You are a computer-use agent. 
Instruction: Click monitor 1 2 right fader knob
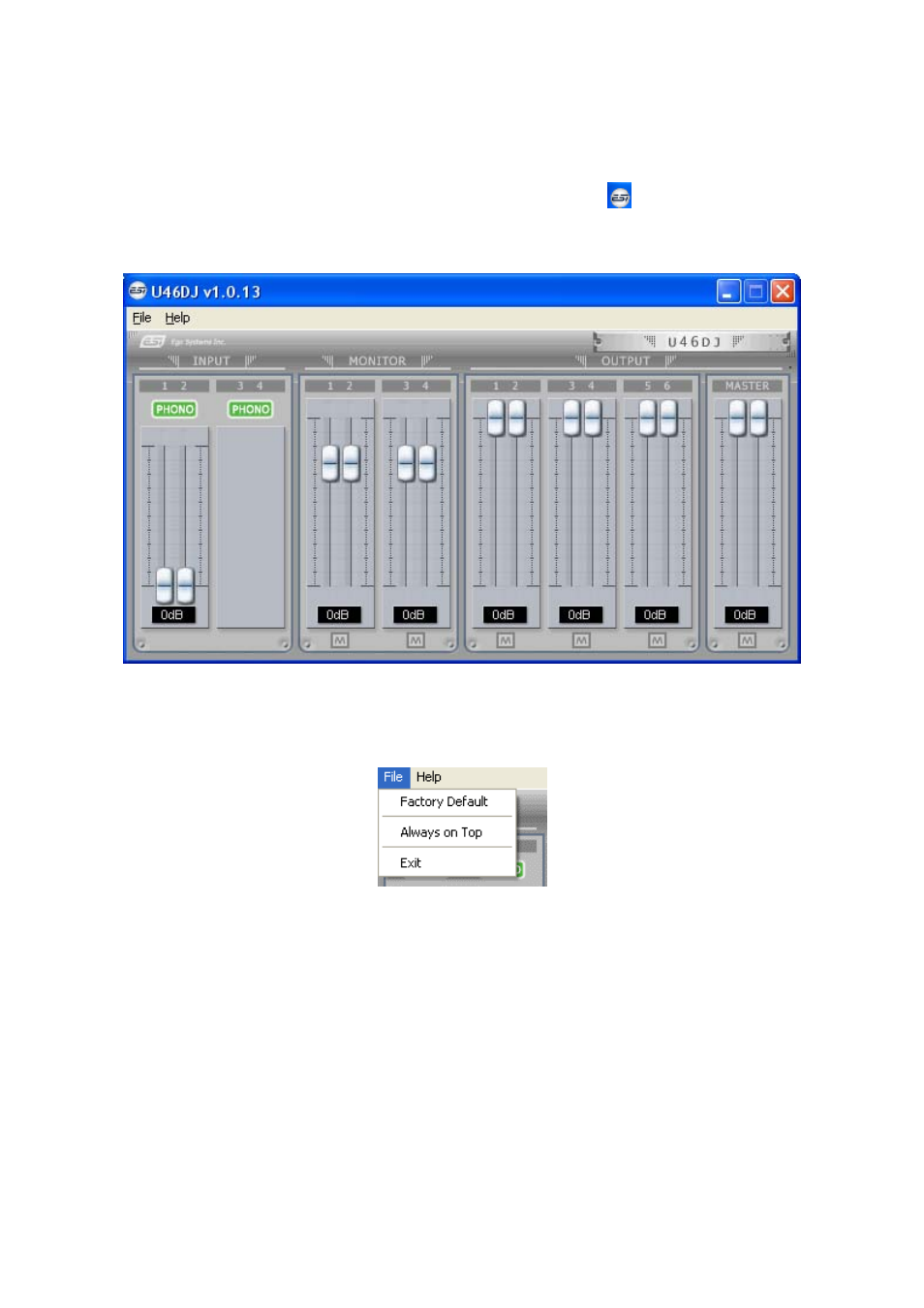pos(352,463)
